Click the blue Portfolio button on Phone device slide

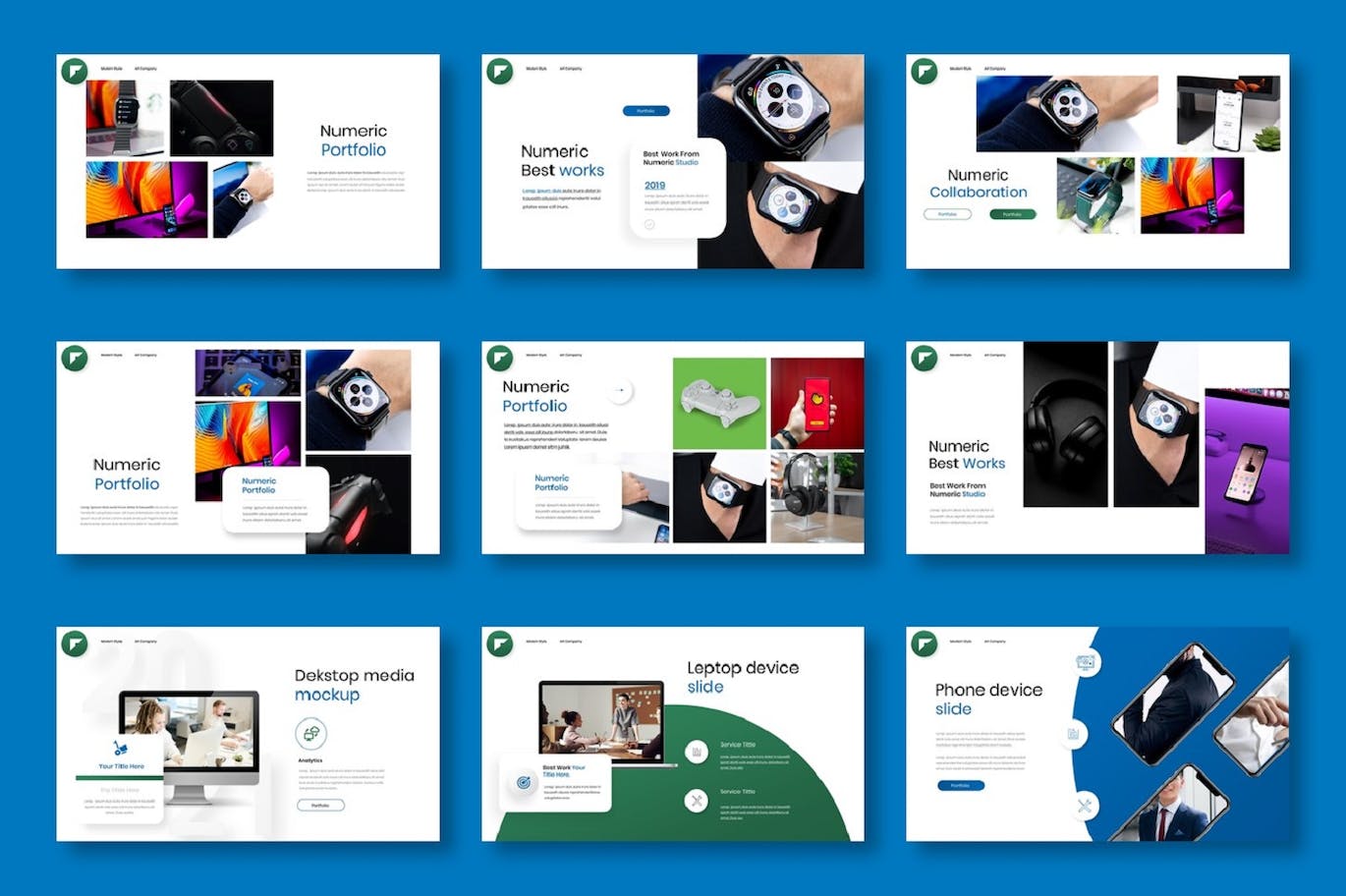click(960, 786)
